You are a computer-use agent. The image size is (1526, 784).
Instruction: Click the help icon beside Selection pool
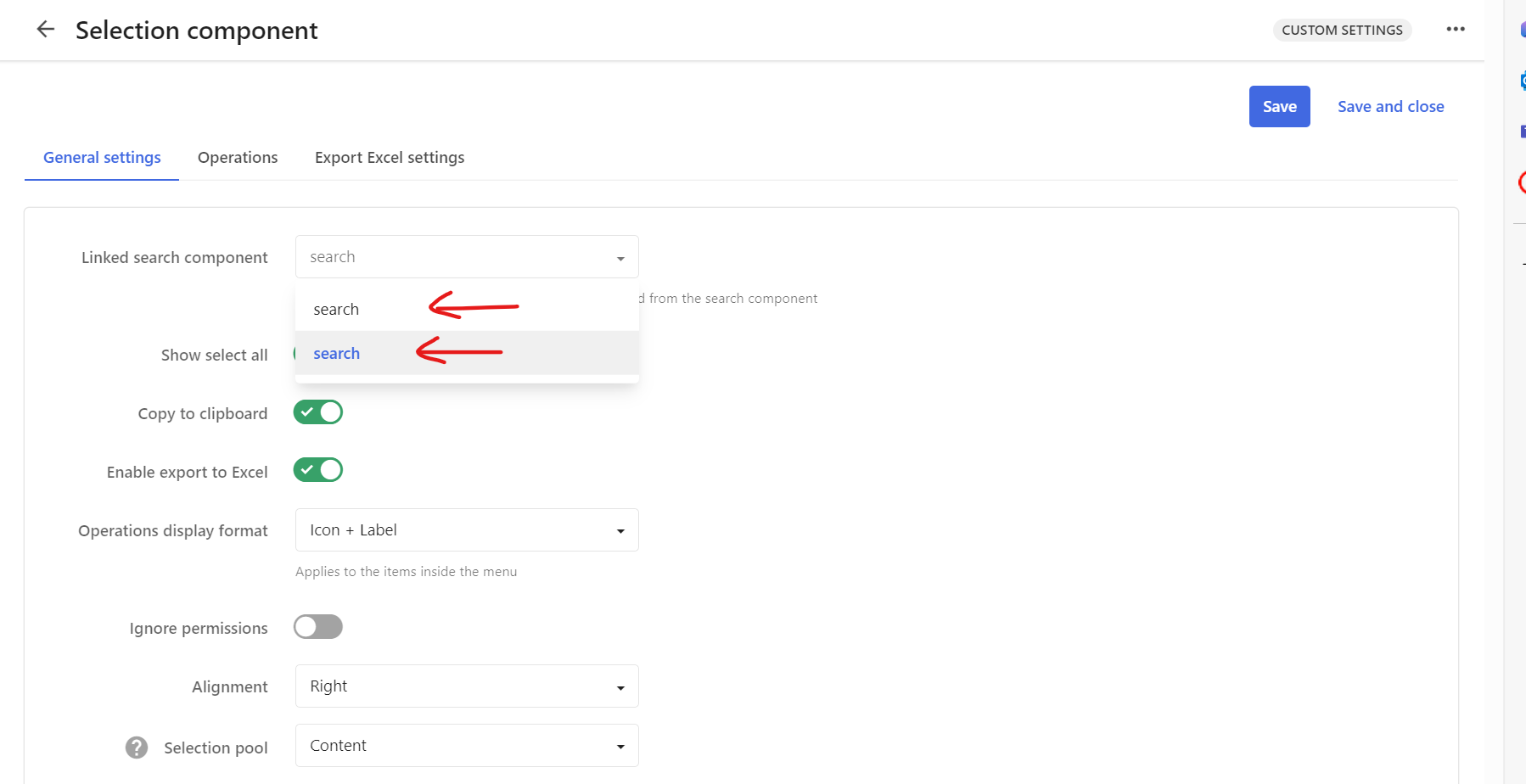coord(137,748)
